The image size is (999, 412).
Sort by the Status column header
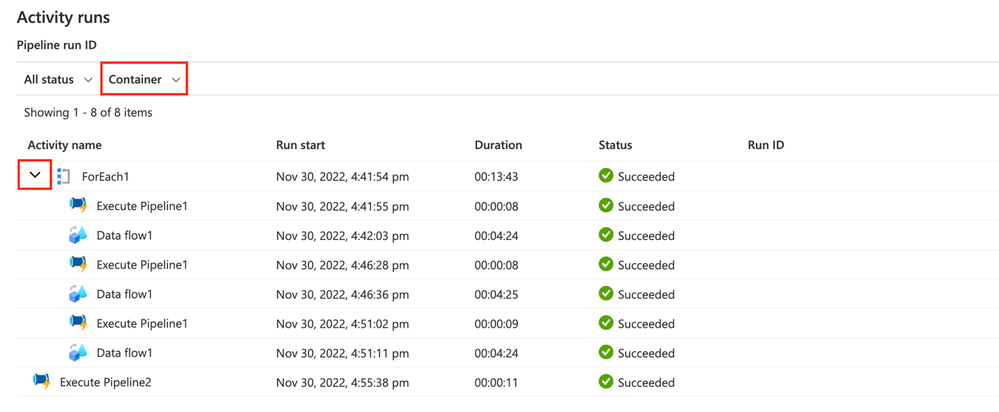point(615,145)
